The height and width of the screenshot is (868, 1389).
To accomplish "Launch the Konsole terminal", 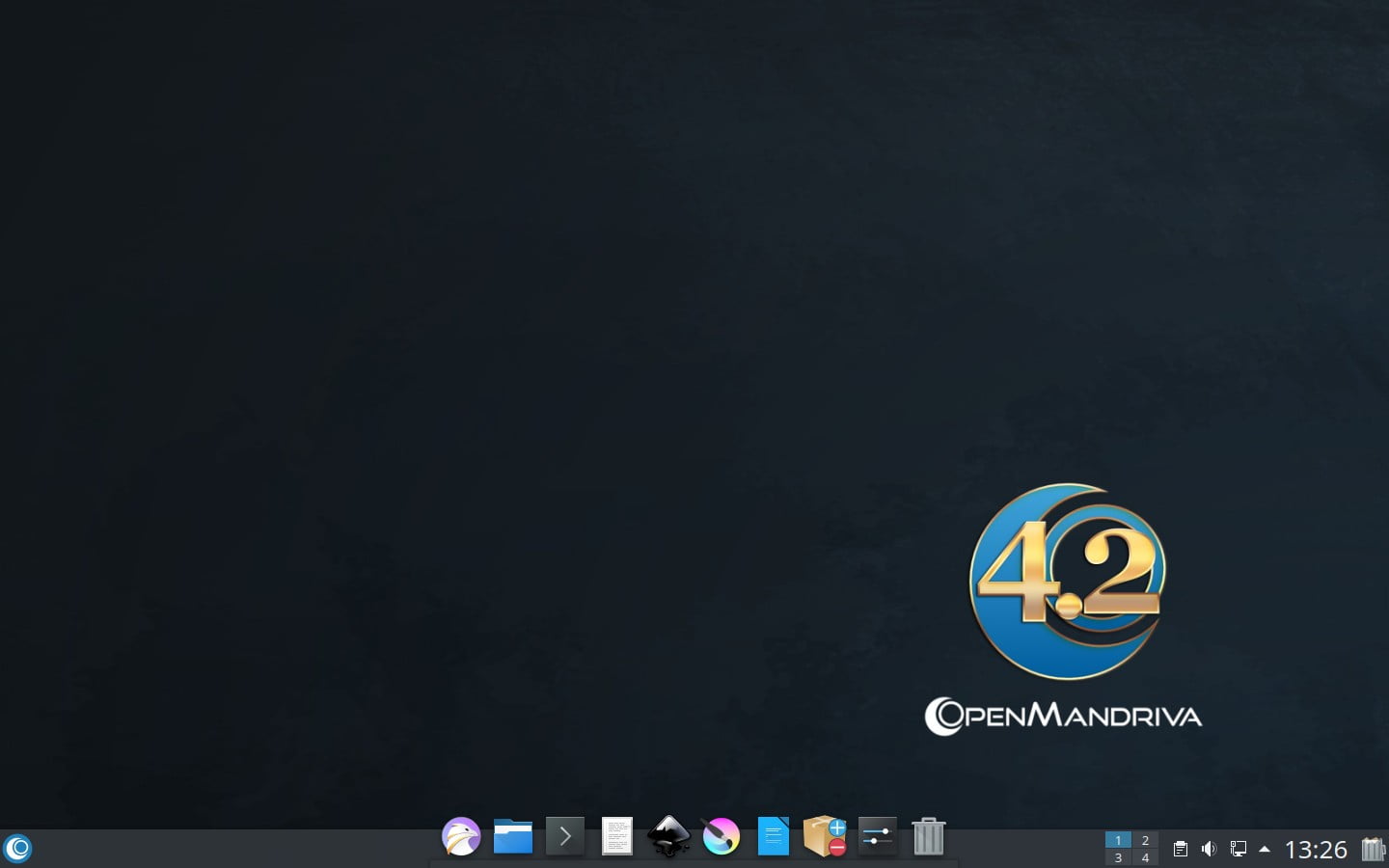I will pyautogui.click(x=565, y=836).
